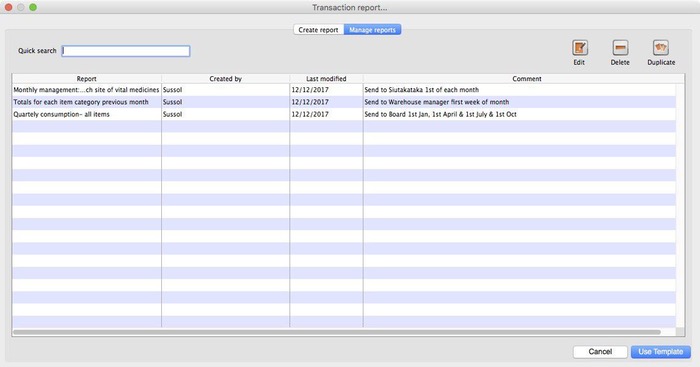This screenshot has height=367, width=700.
Task: Click comment Send to Board 1st Jan
Action: tap(440, 114)
